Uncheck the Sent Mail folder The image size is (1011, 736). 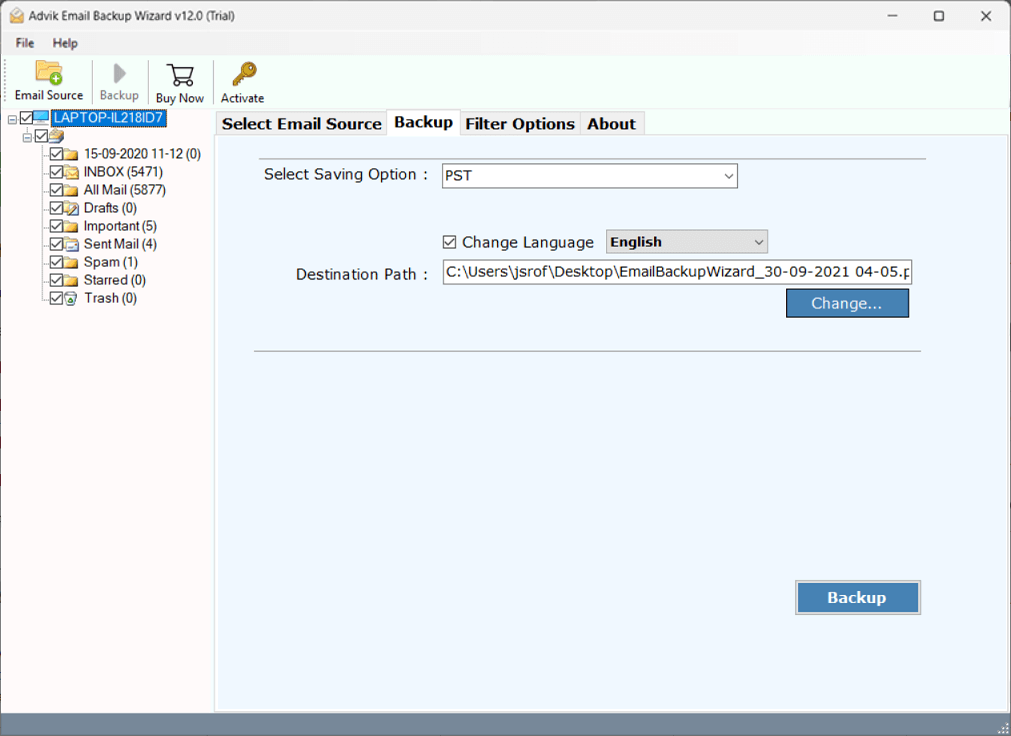coord(55,243)
